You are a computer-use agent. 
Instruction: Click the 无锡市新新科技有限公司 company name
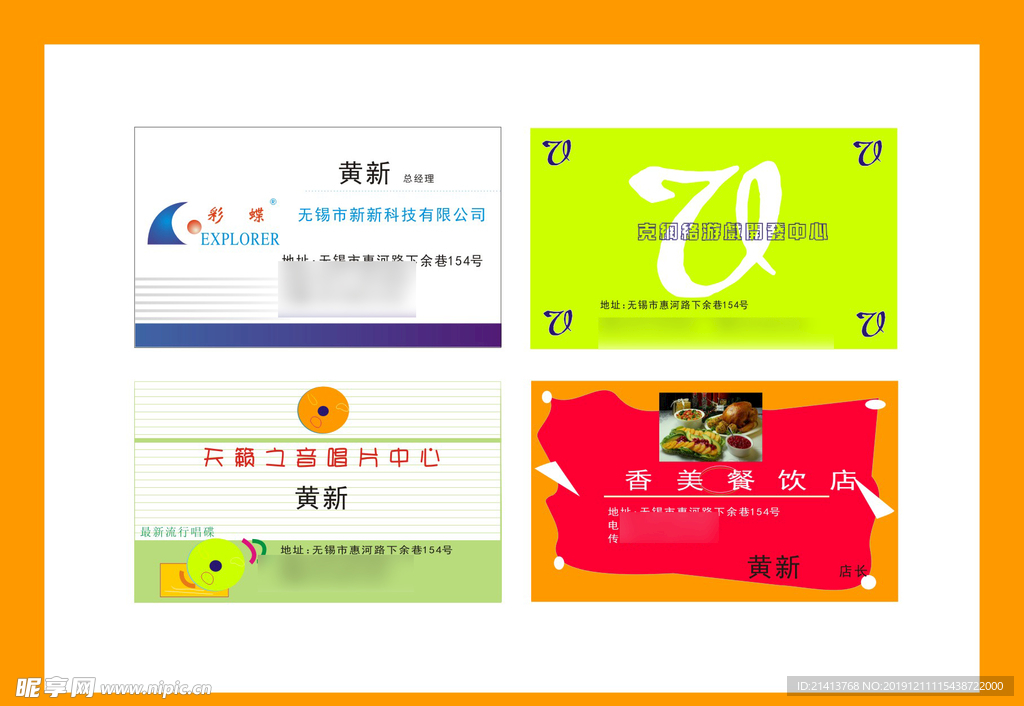391,215
